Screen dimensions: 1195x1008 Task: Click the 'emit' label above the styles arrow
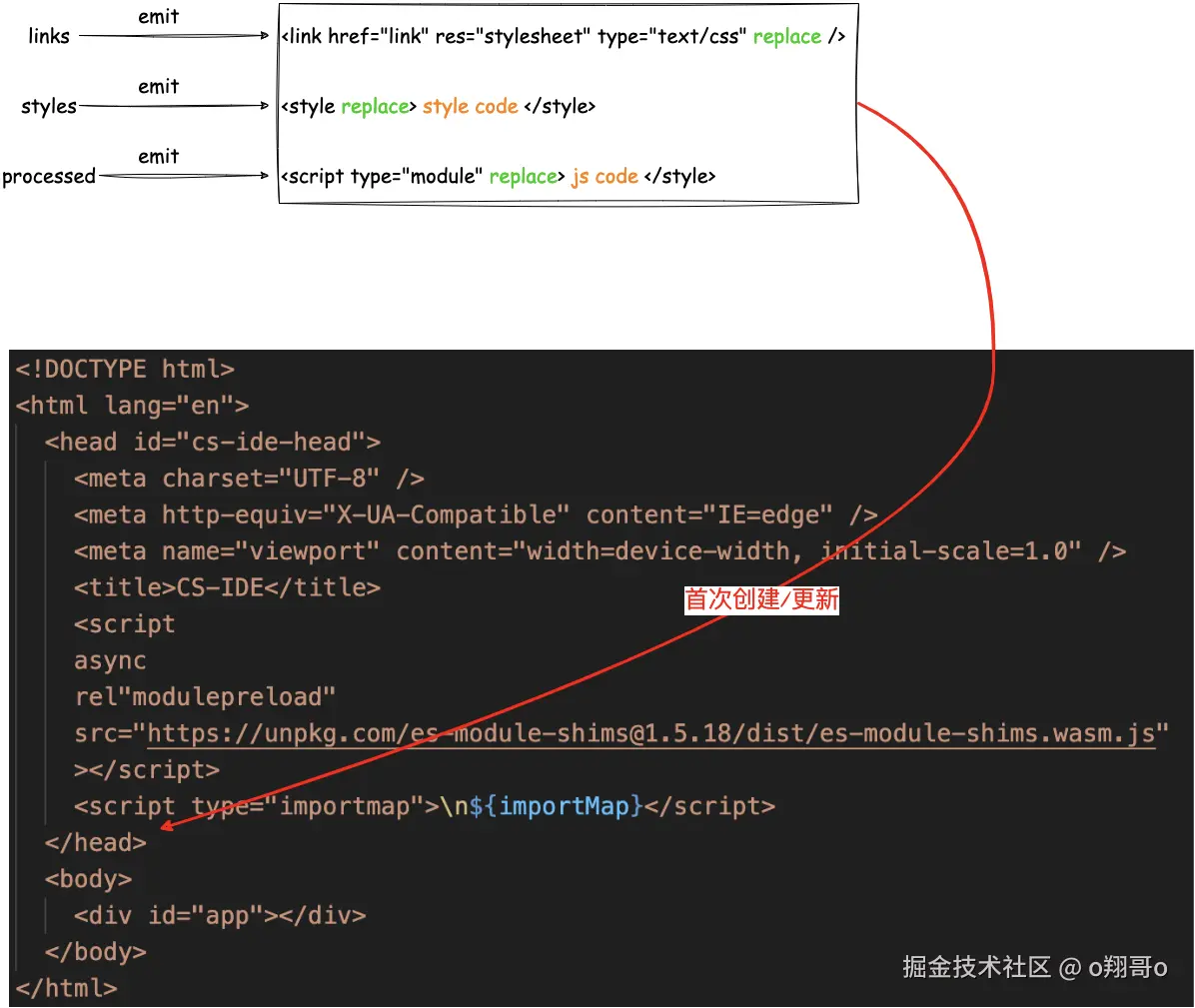click(x=159, y=87)
